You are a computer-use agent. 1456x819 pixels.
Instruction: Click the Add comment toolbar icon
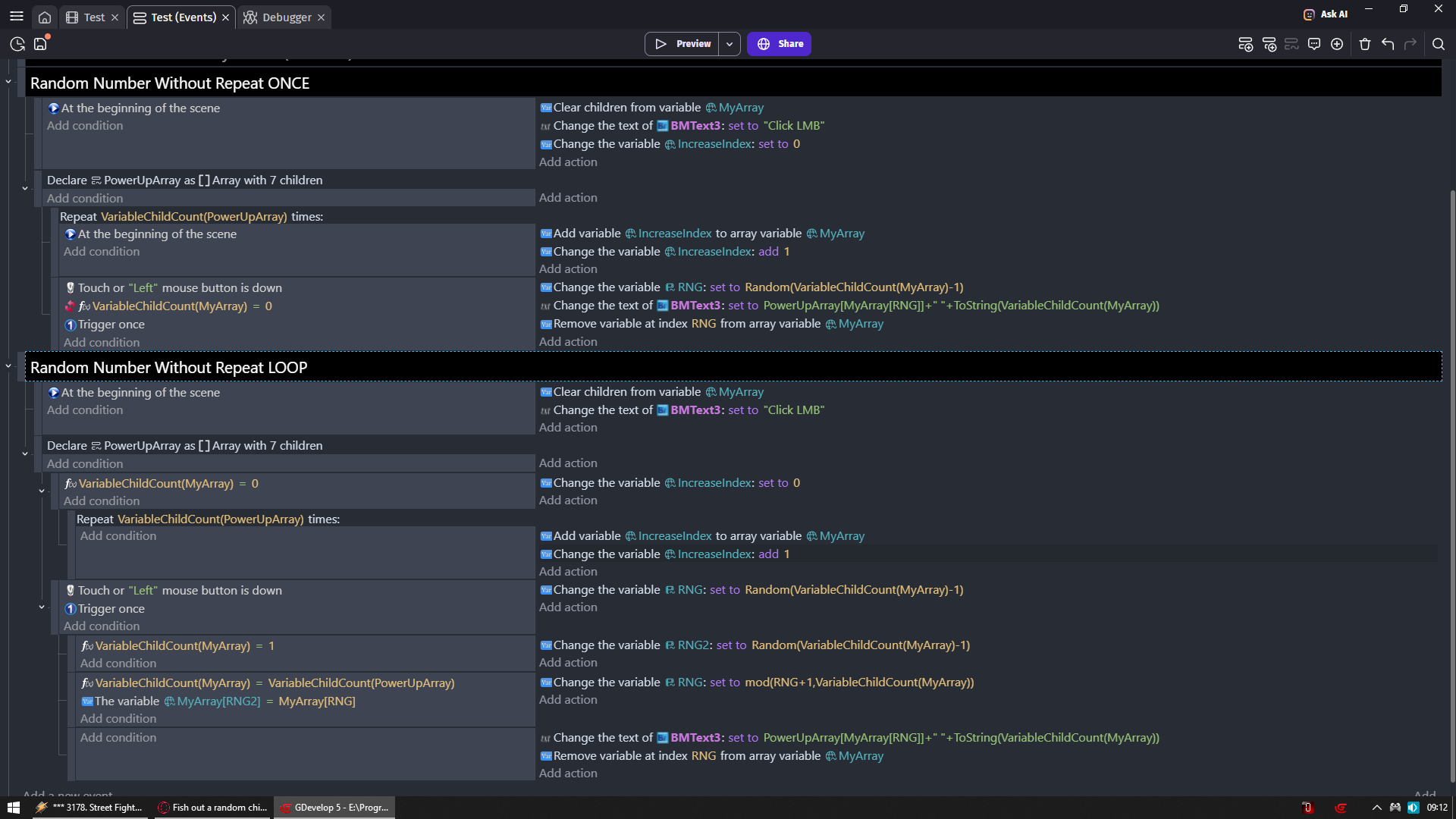(1314, 44)
